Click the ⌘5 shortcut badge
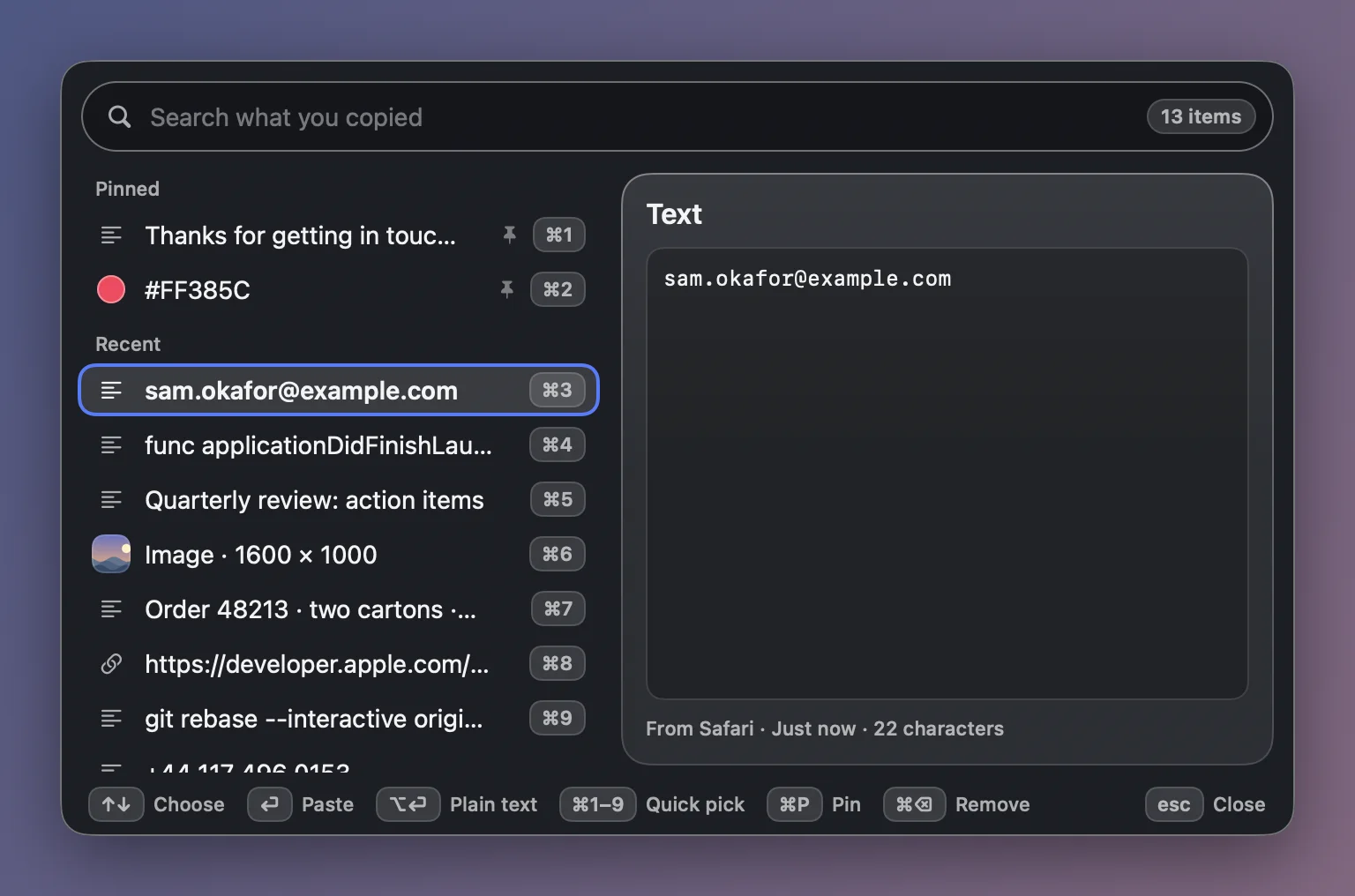The image size is (1355, 896). tap(558, 499)
